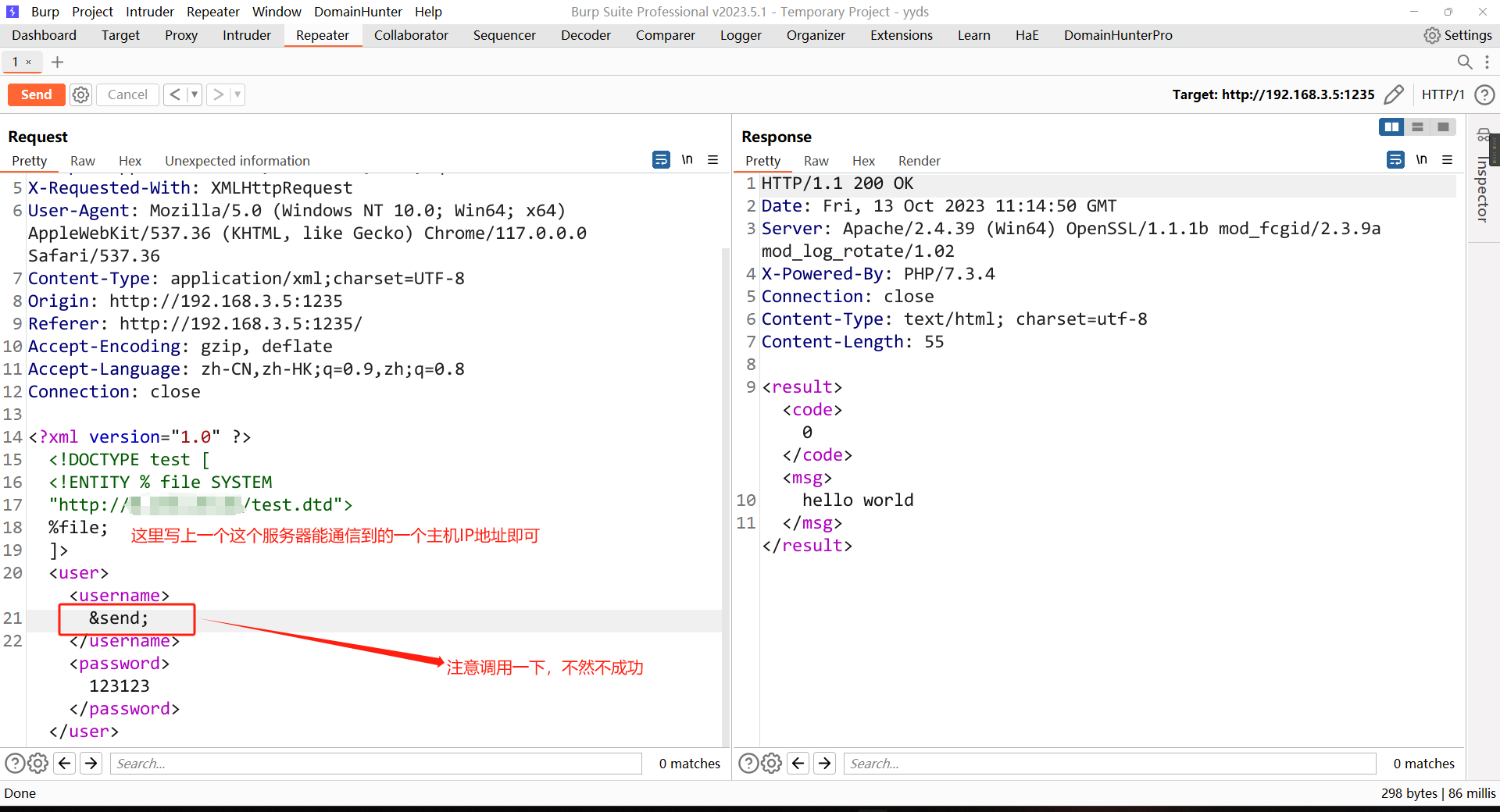Go to previous response search match

[798, 763]
